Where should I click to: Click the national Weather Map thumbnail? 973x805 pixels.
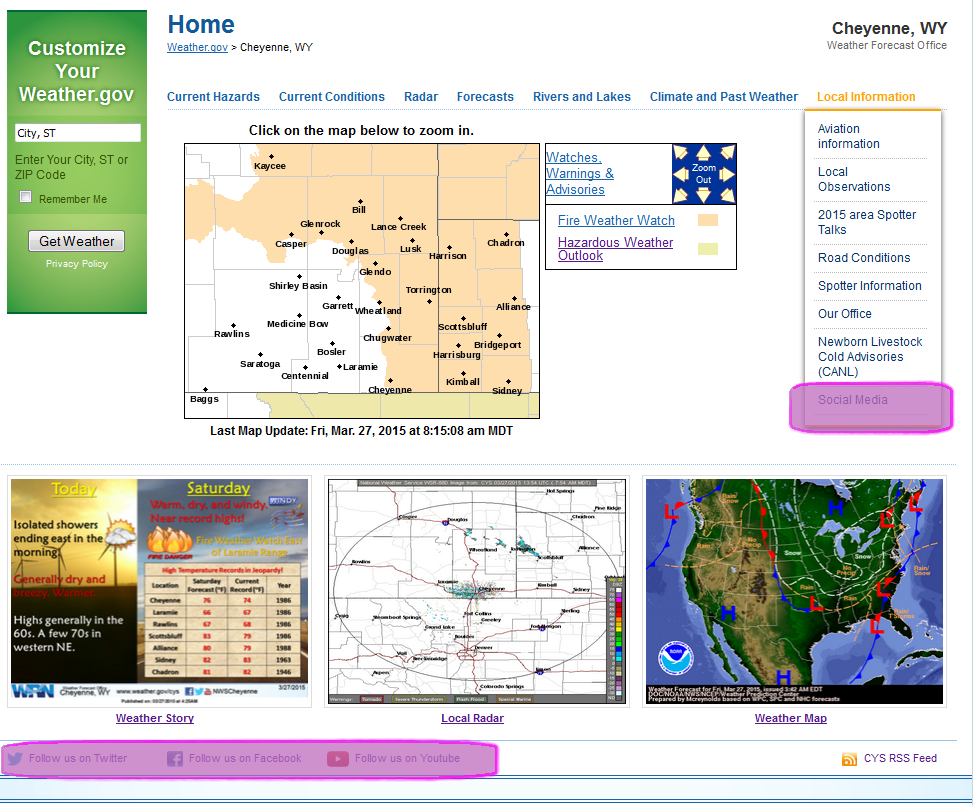(794, 591)
